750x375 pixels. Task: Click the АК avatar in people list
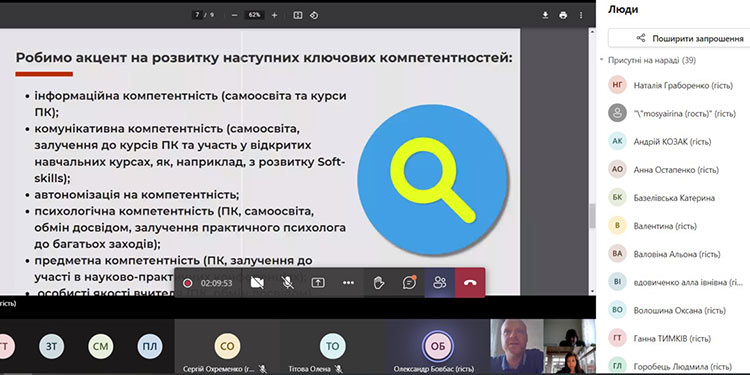[x=618, y=142]
